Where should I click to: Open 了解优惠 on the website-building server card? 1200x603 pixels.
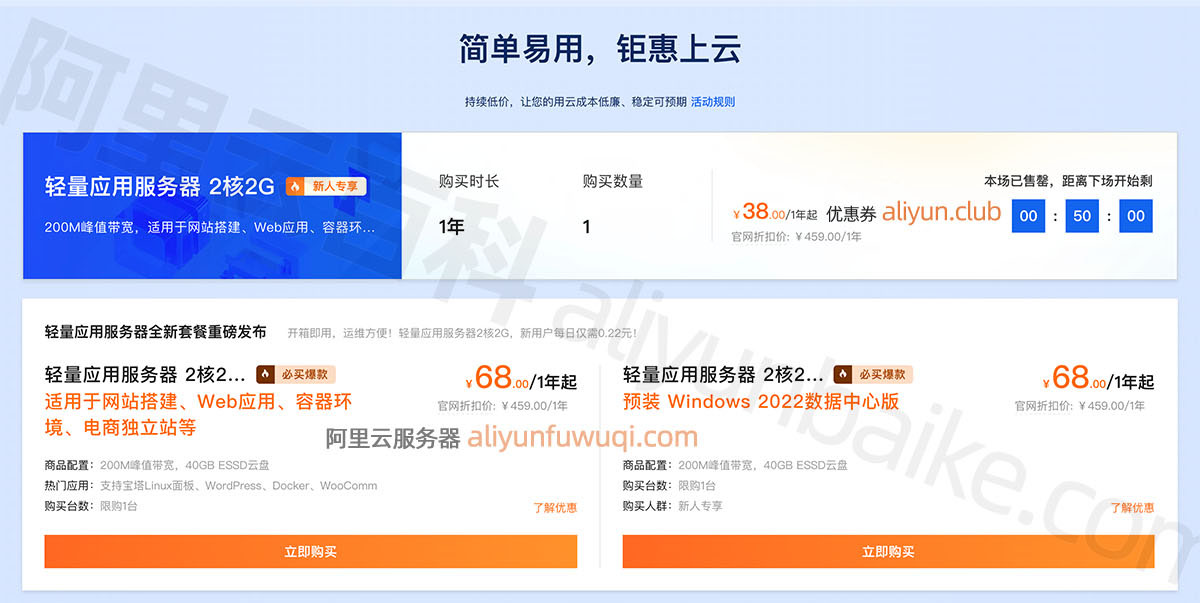pyautogui.click(x=555, y=508)
